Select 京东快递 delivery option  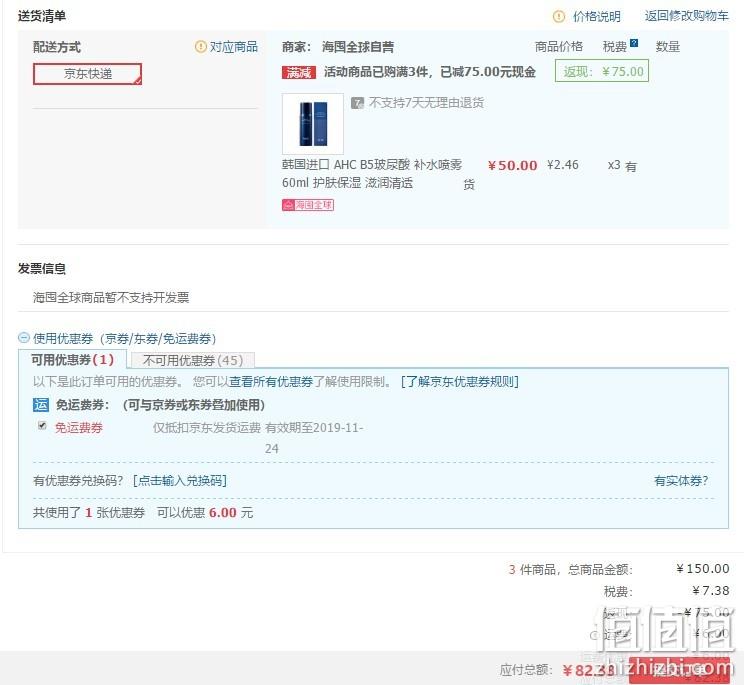click(87, 74)
